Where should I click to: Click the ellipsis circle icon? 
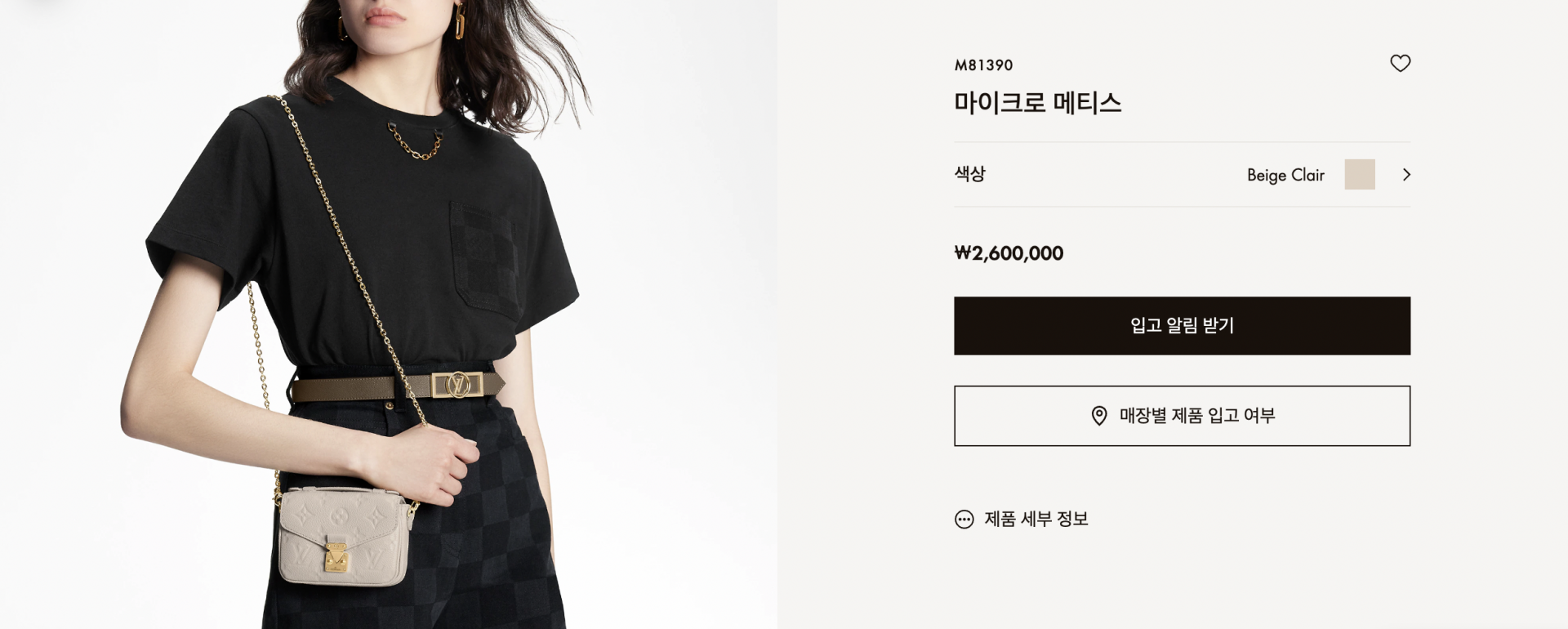tap(964, 520)
